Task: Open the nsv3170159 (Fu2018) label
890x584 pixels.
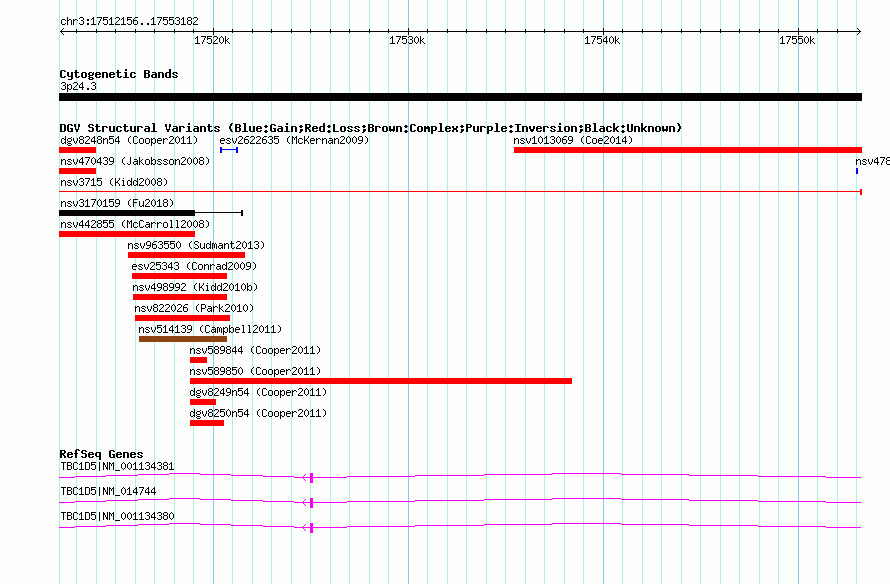Action: pos(117,203)
